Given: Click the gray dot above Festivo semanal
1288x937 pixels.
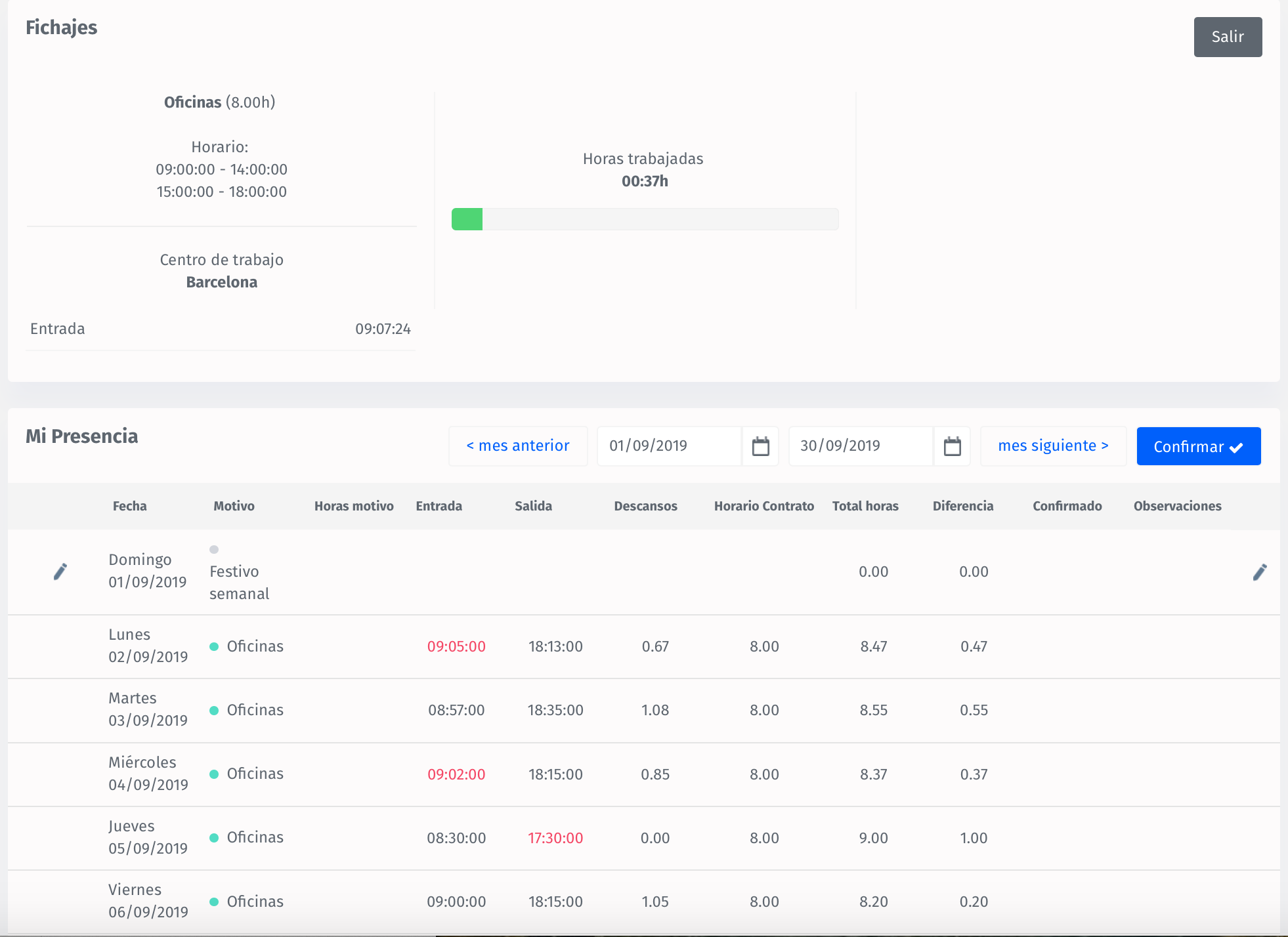Looking at the screenshot, I should point(214,550).
